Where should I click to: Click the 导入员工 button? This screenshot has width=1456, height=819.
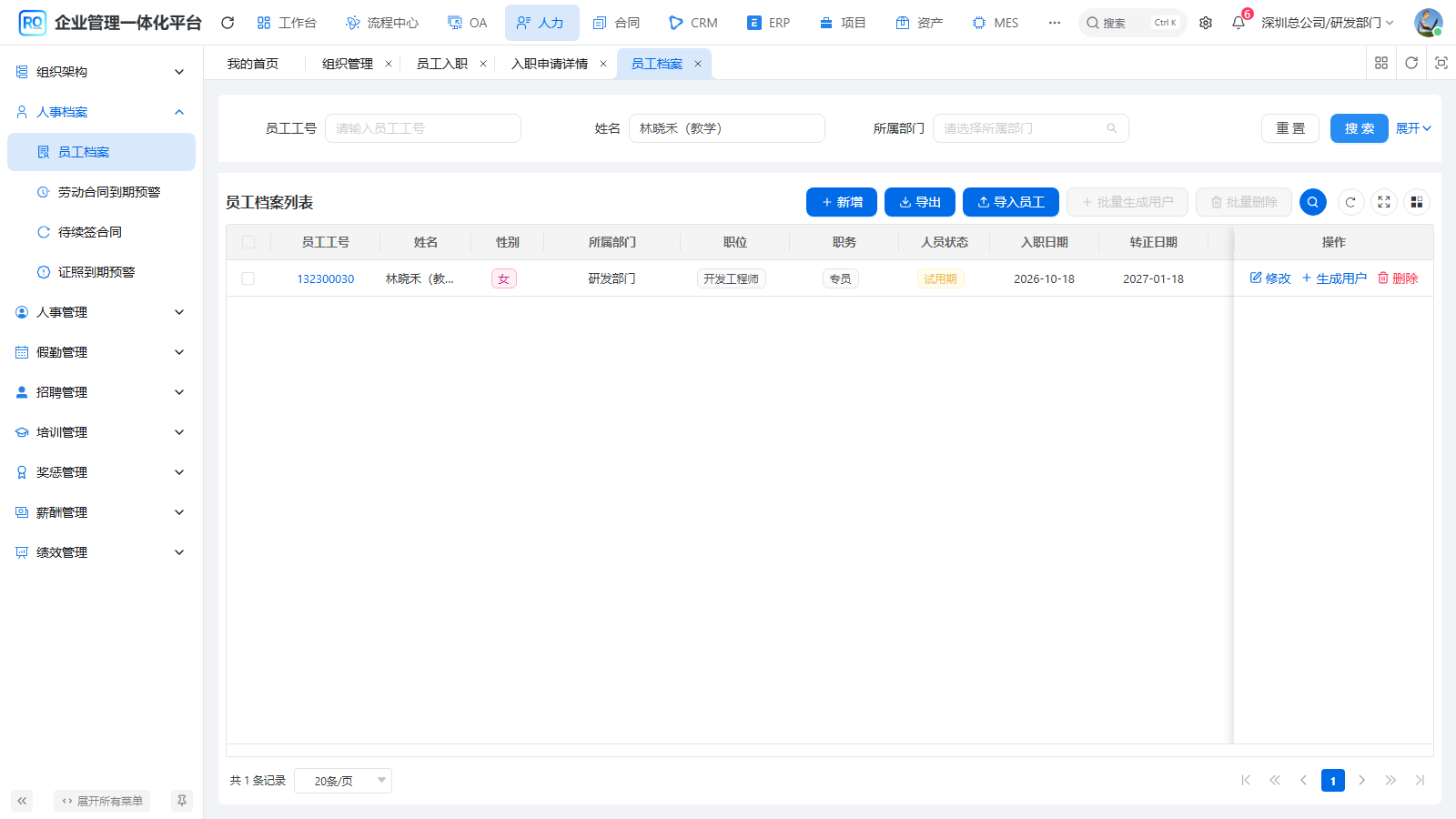pos(1011,202)
